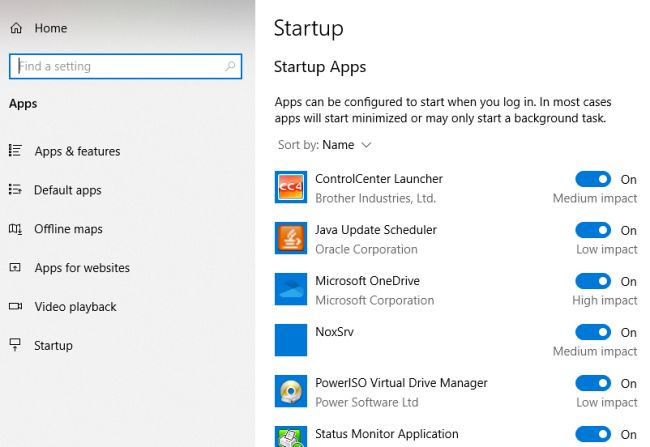
Task: Click the PowerISO disc icon
Action: 291,391
